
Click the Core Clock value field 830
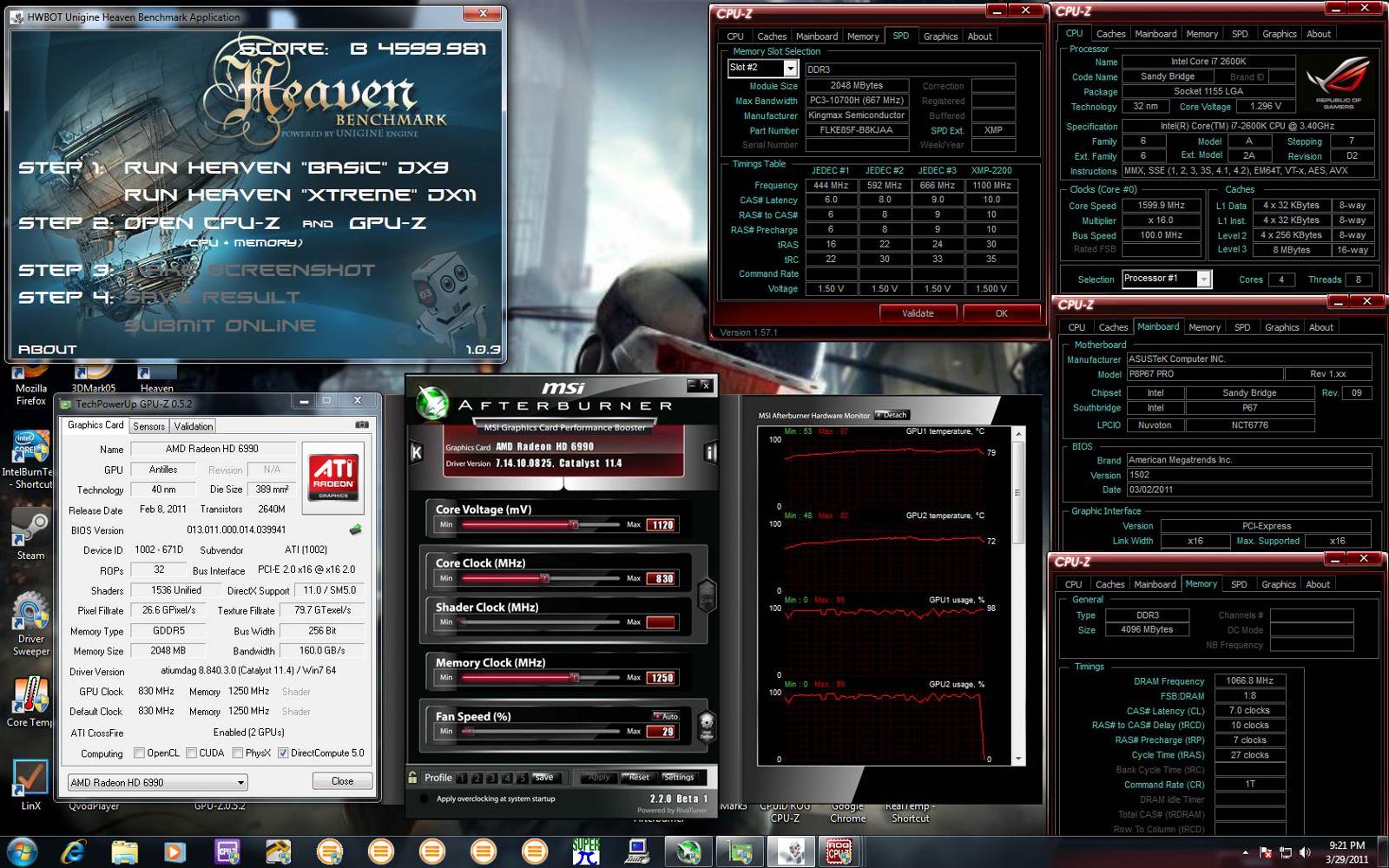pyautogui.click(x=662, y=578)
